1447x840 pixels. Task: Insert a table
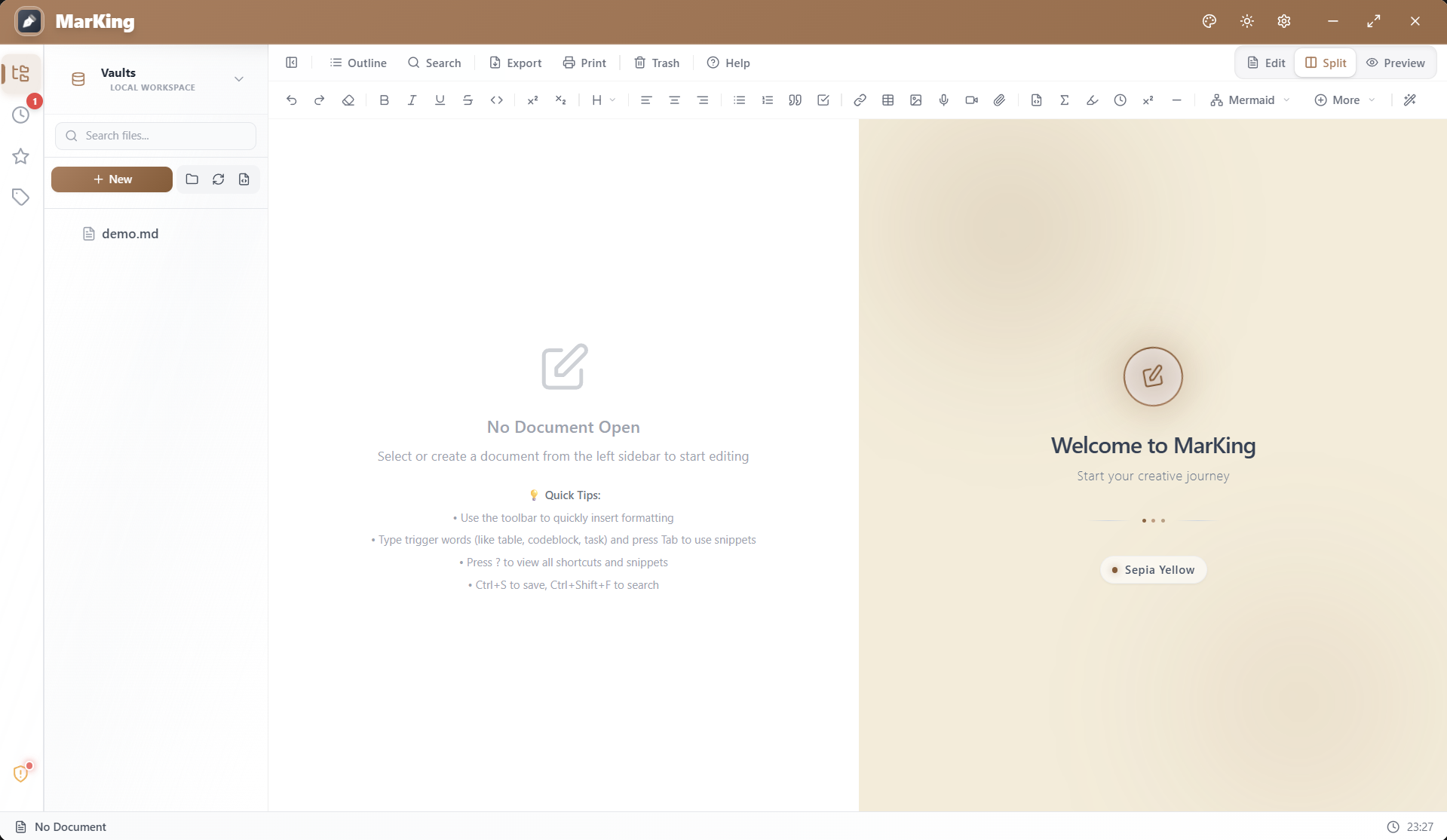(x=888, y=100)
